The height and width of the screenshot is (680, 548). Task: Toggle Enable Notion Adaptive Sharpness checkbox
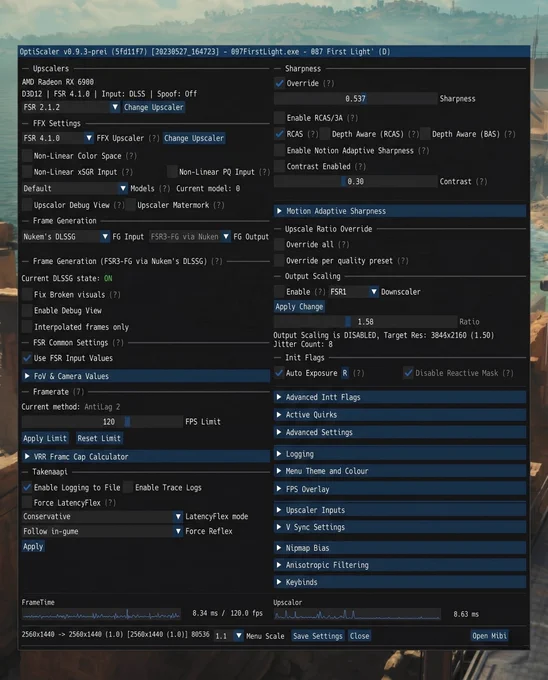(x=279, y=150)
